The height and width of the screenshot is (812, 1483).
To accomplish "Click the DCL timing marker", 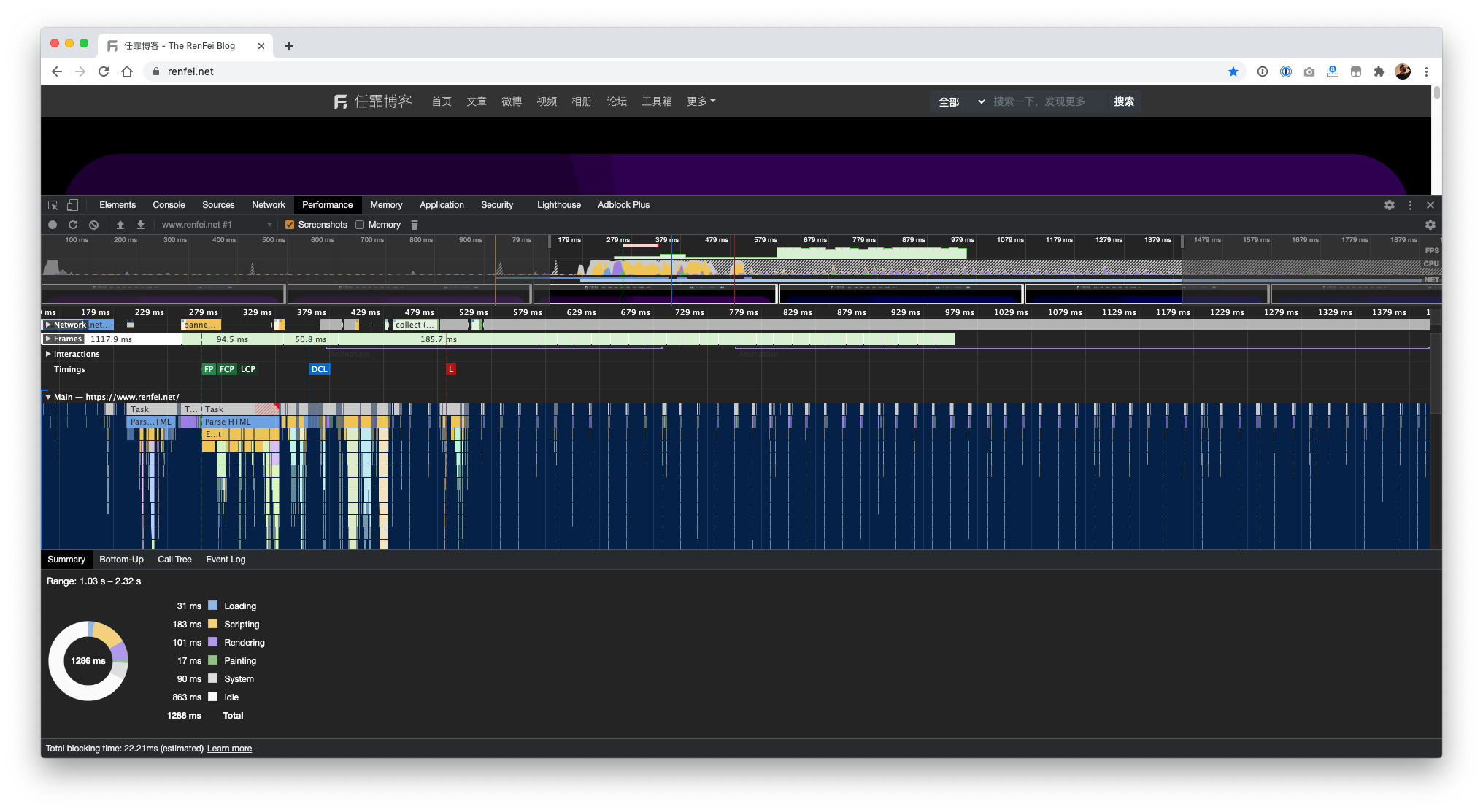I will [320, 369].
